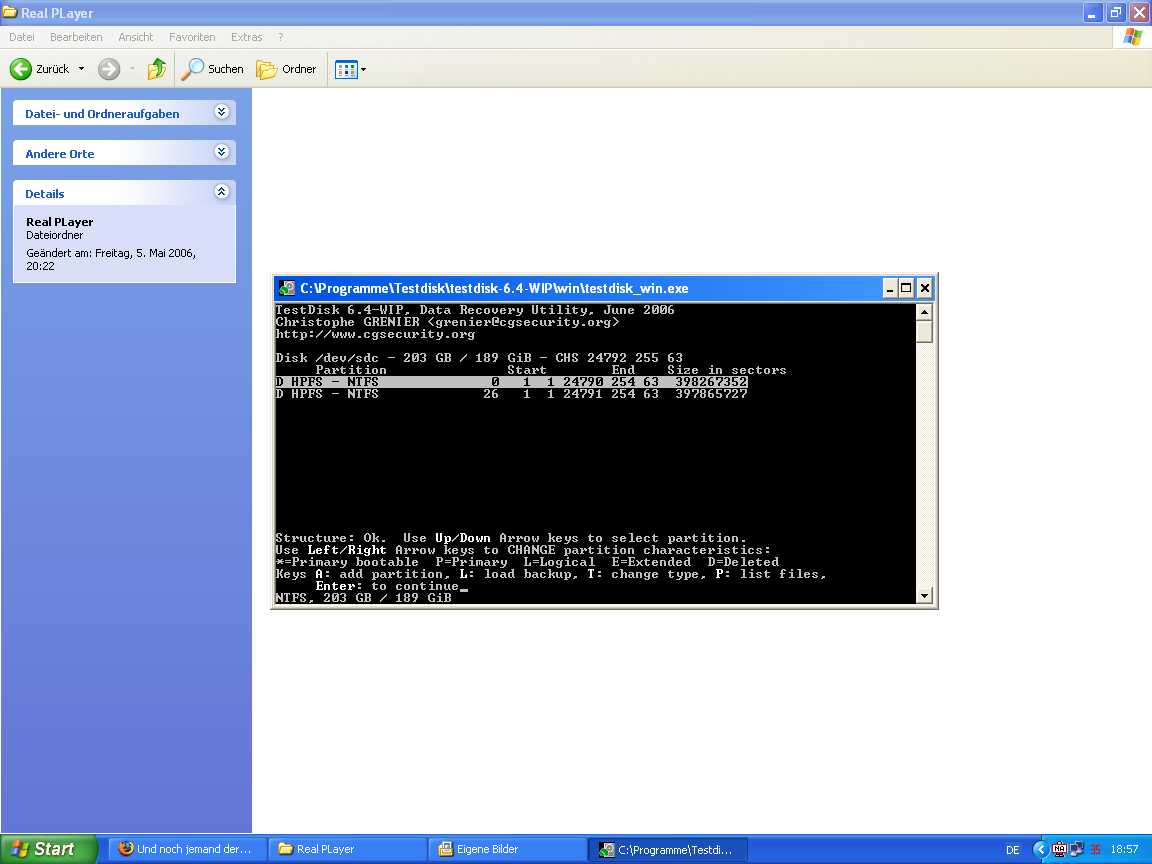The width and height of the screenshot is (1152, 864).
Task: Click the Real PLayer folder icon in title bar
Action: [x=10, y=12]
